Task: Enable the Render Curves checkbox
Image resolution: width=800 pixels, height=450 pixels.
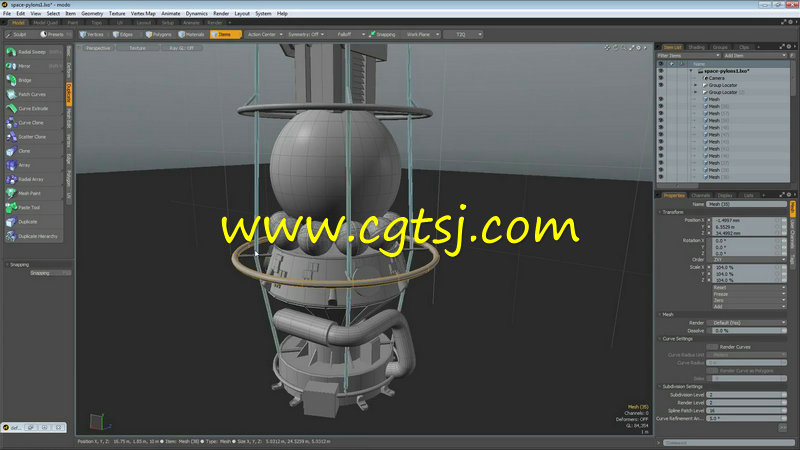Action: point(712,347)
